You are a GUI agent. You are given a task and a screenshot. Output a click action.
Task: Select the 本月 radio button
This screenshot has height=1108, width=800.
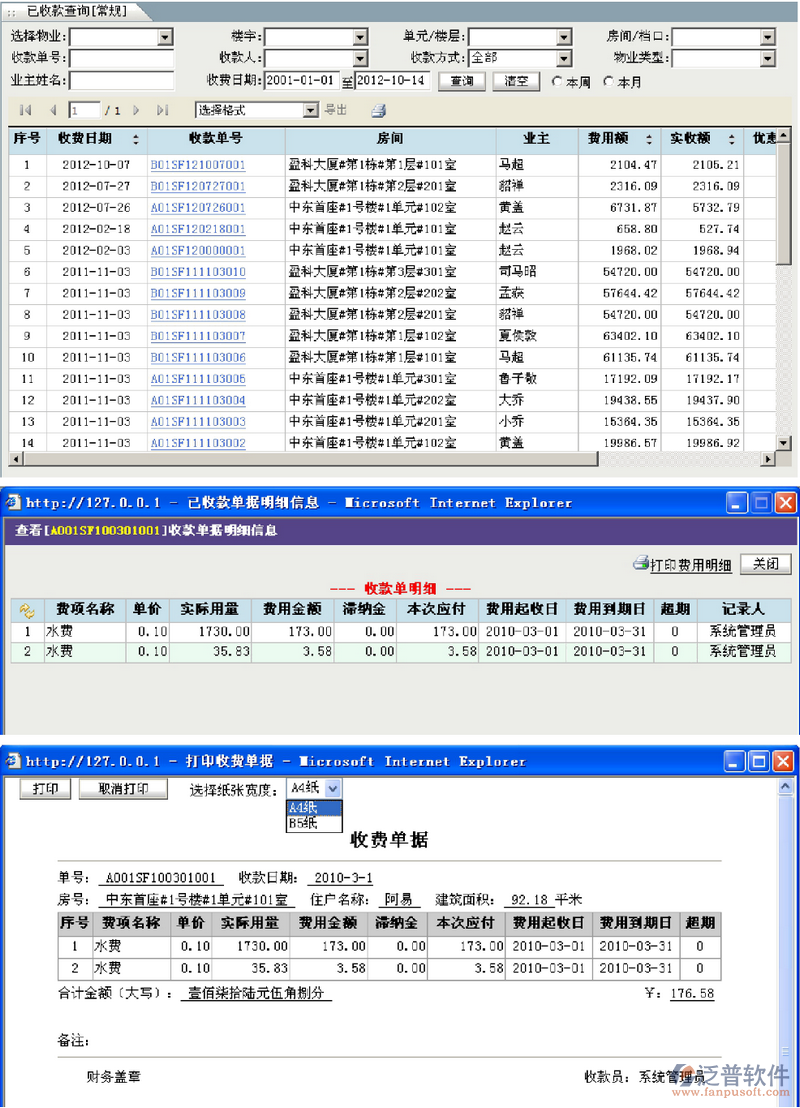point(609,82)
